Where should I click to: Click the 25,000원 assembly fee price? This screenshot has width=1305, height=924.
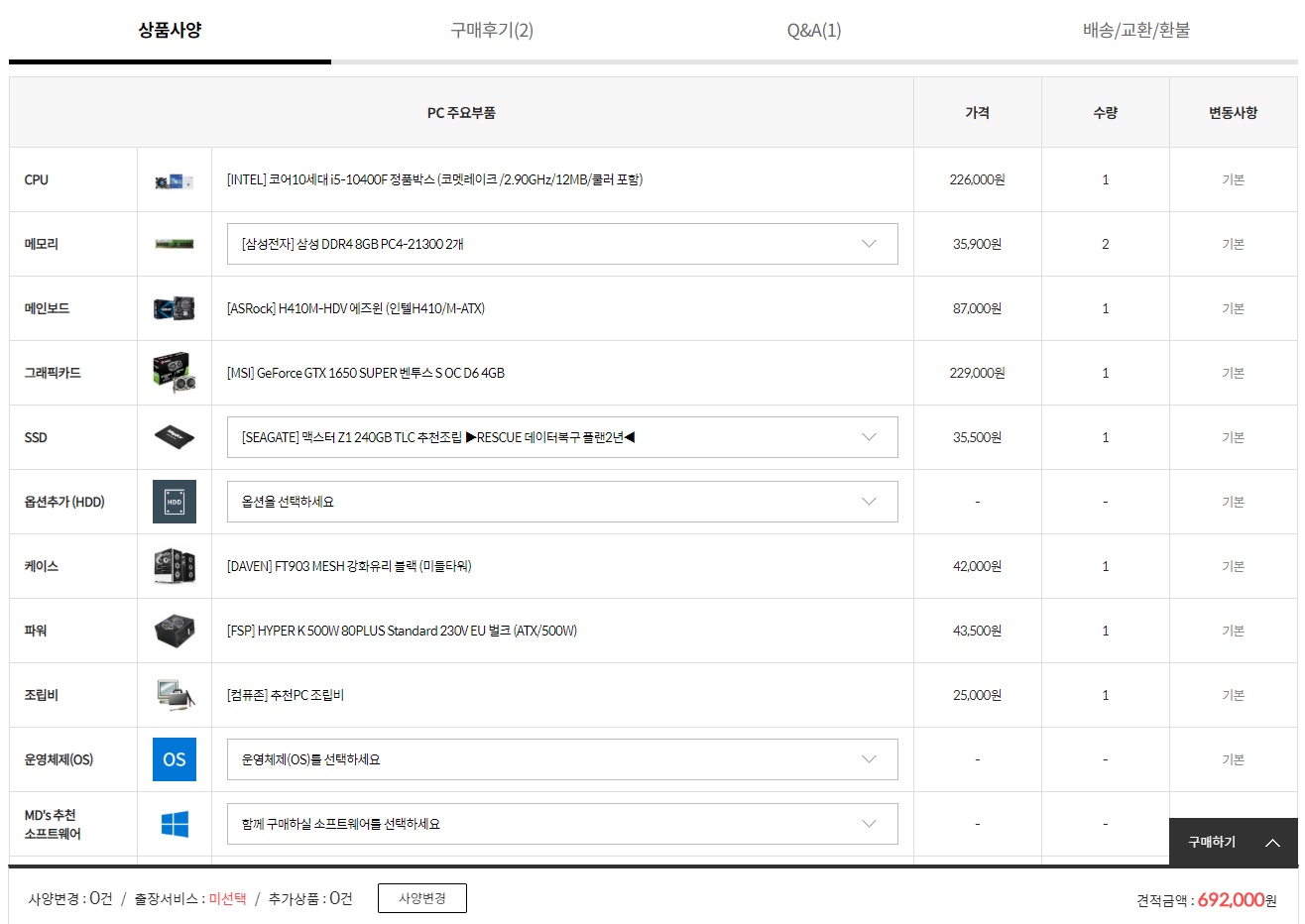pos(977,695)
